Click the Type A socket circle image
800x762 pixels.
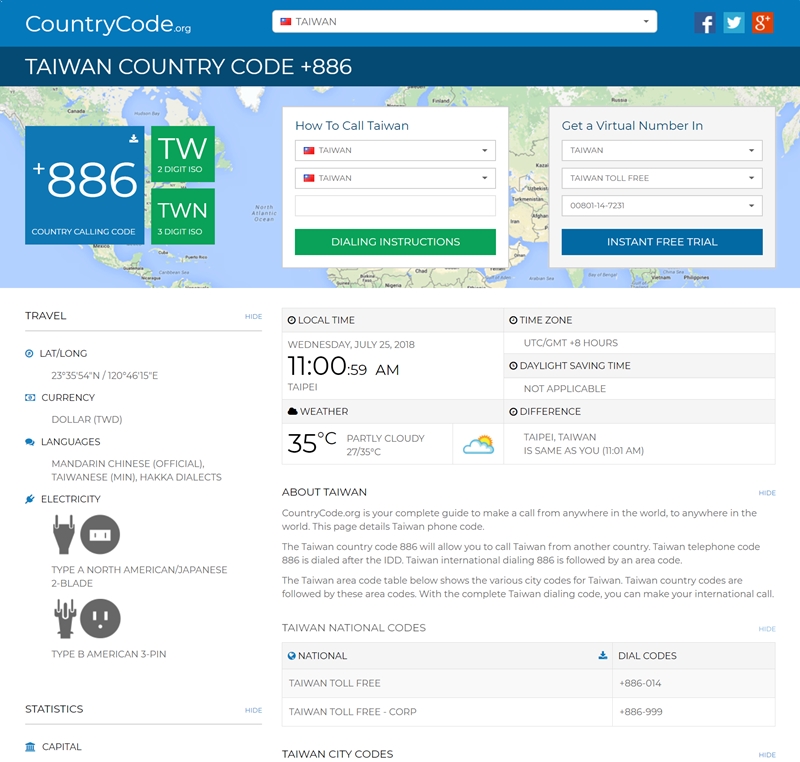coord(100,535)
